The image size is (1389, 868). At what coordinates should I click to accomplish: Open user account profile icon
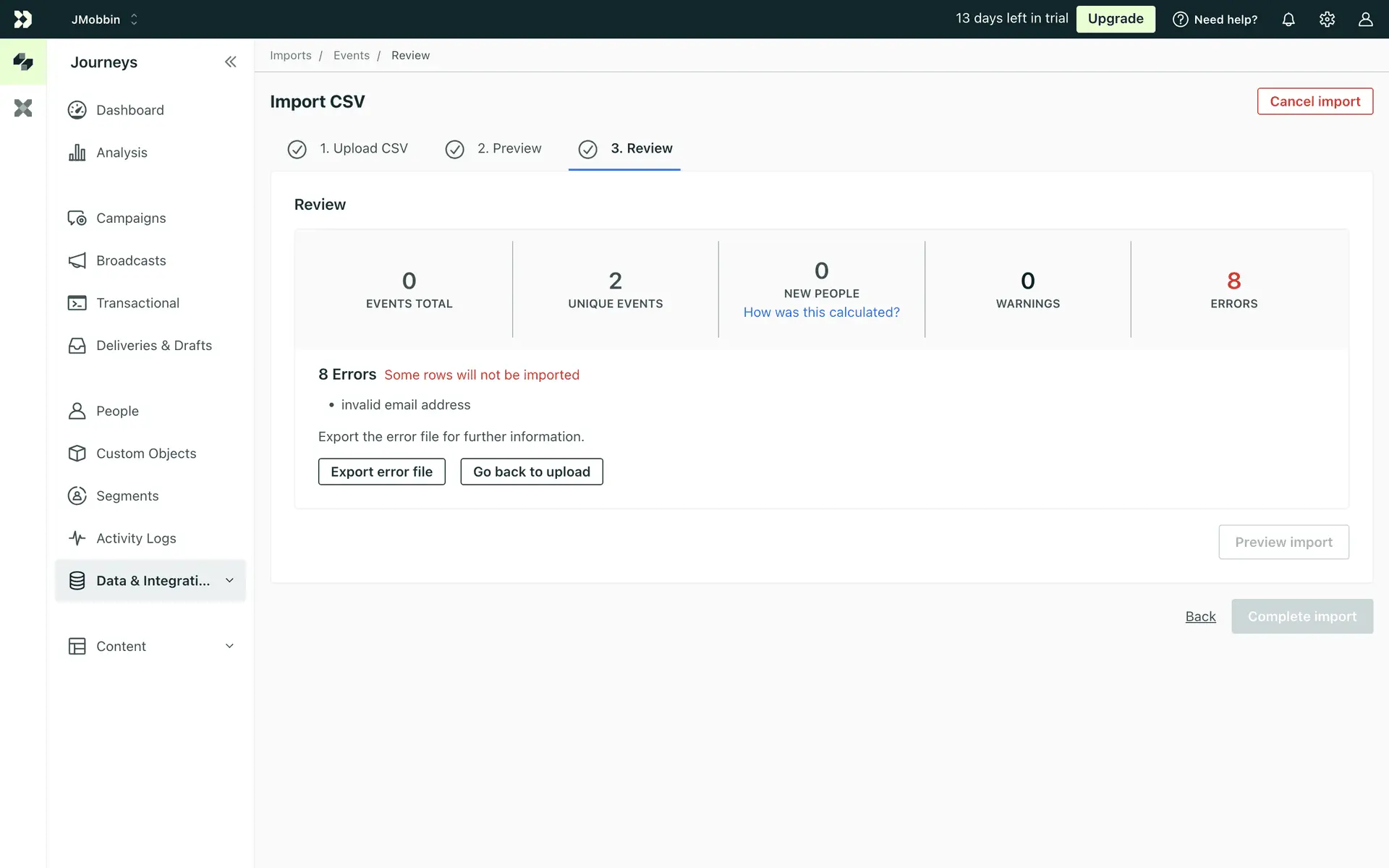point(1365,20)
